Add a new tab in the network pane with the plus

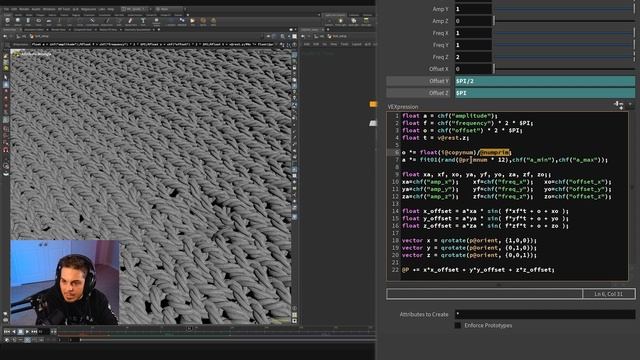[328, 29]
